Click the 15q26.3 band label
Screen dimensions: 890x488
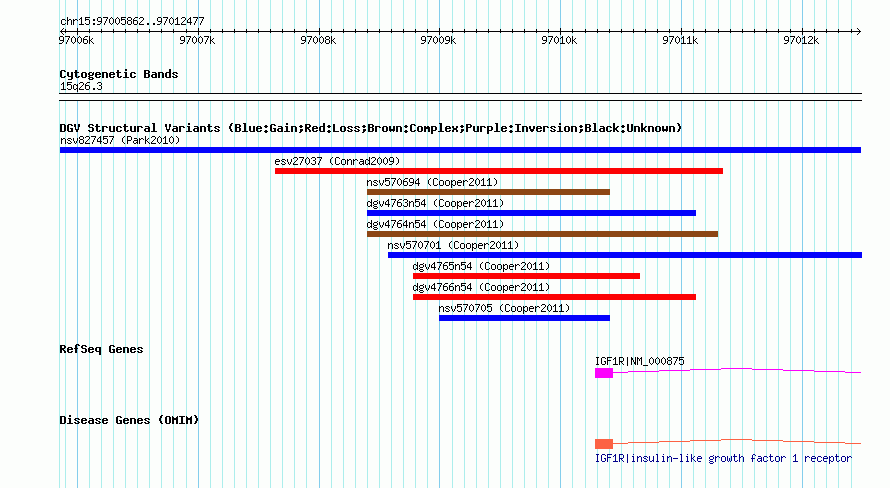pyautogui.click(x=81, y=86)
